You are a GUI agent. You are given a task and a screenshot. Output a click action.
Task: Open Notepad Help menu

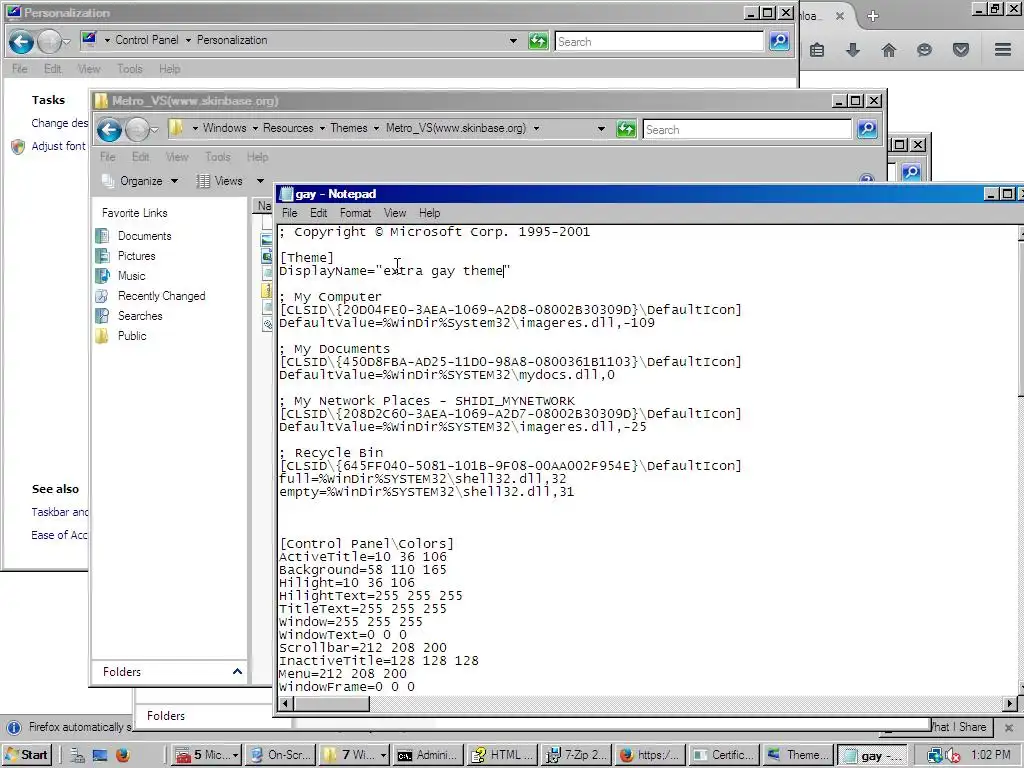(x=429, y=213)
